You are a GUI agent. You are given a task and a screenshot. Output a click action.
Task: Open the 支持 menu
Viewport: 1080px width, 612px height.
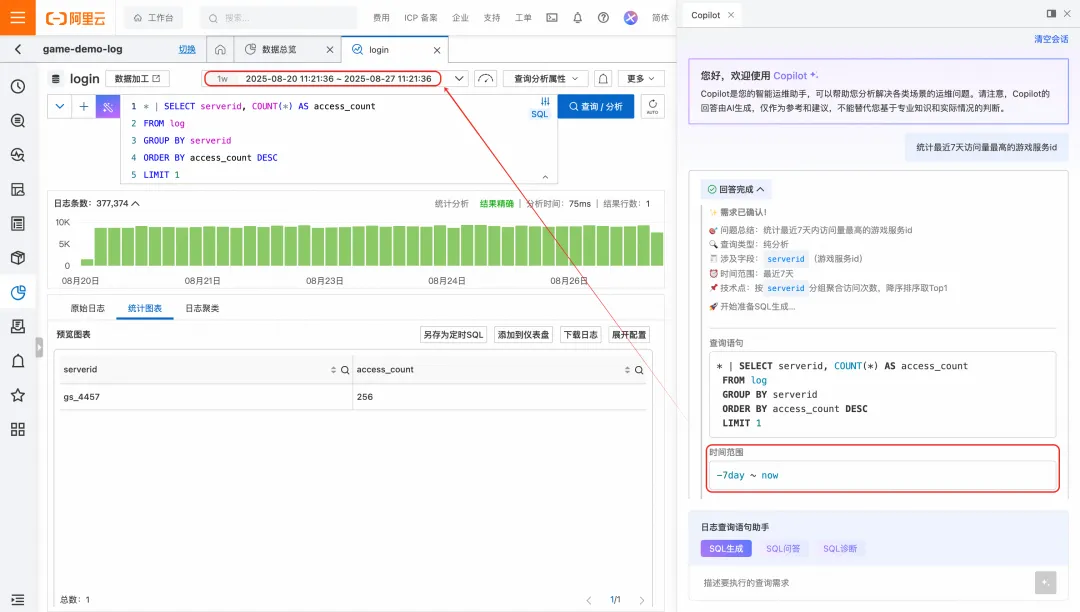pos(492,18)
